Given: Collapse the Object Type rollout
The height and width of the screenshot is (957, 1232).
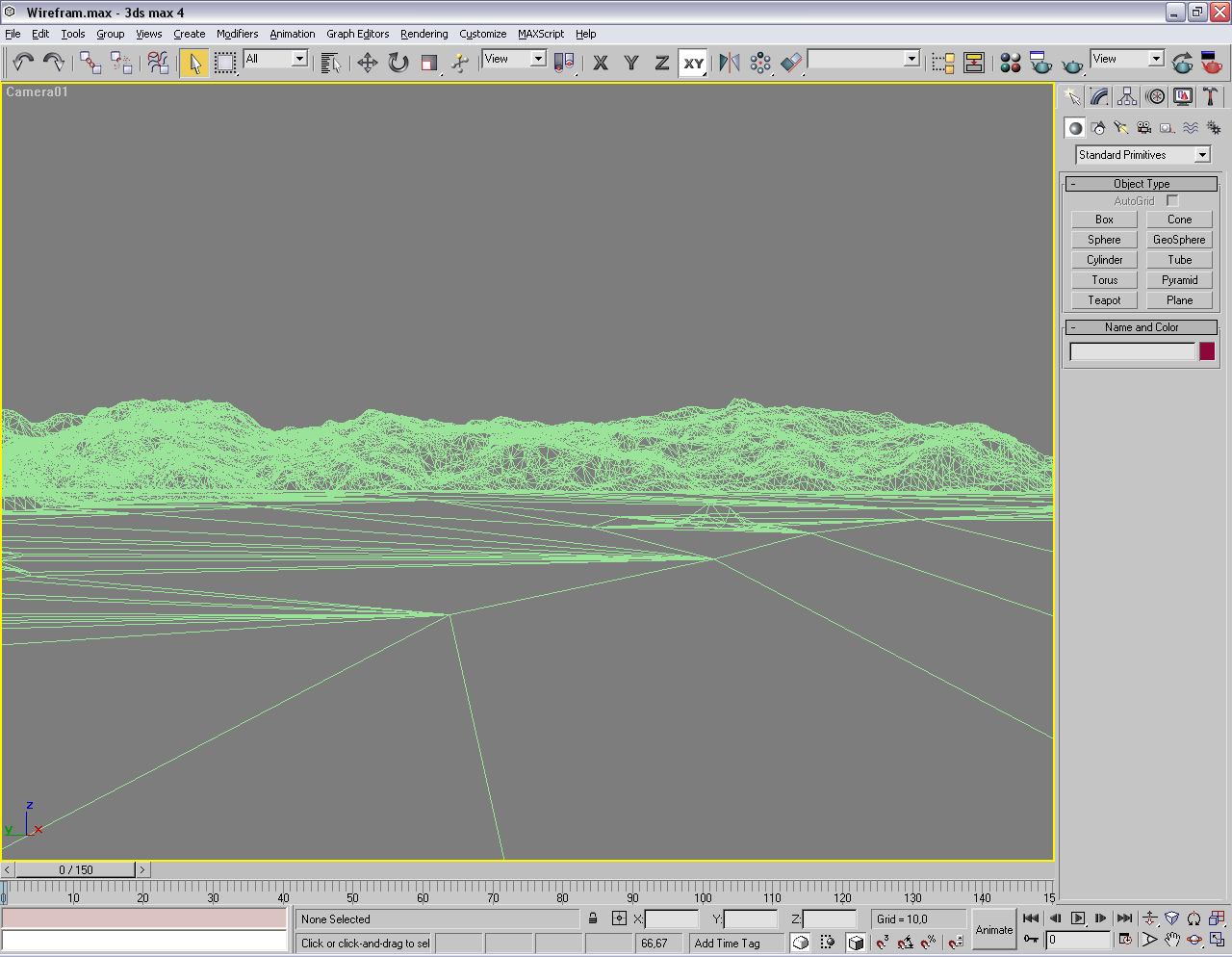Looking at the screenshot, I should (x=1141, y=184).
